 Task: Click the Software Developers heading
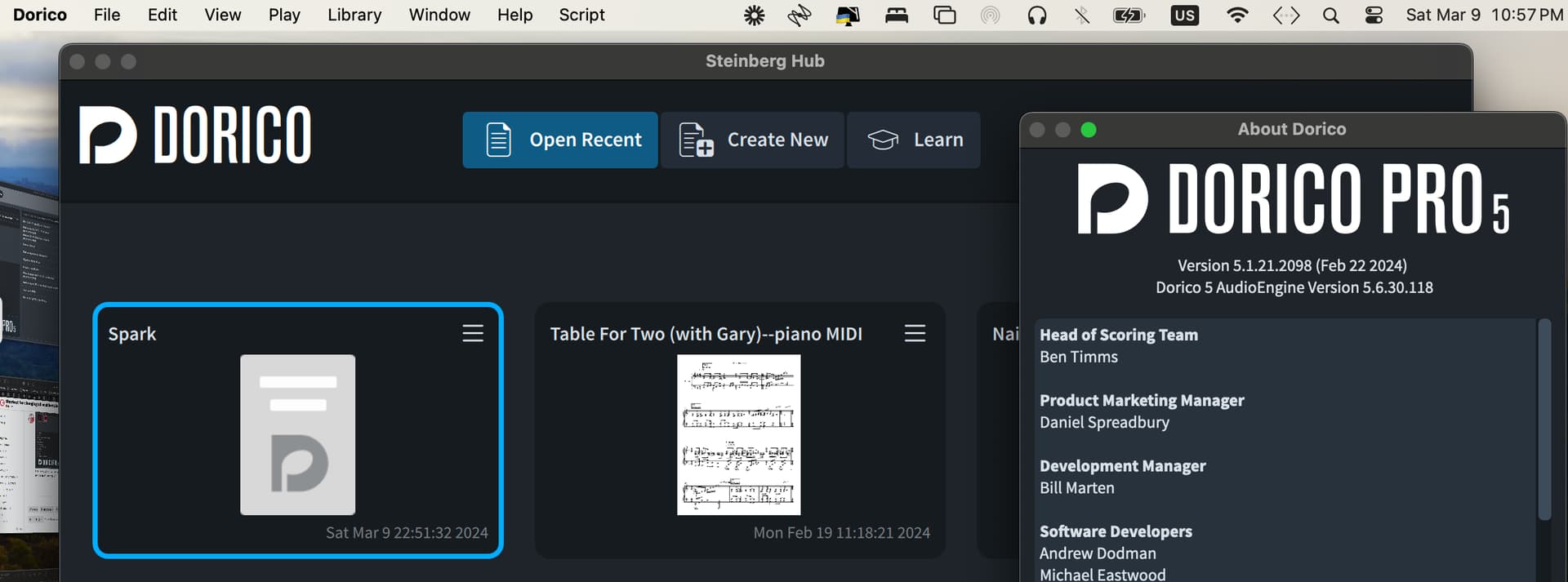point(1116,531)
